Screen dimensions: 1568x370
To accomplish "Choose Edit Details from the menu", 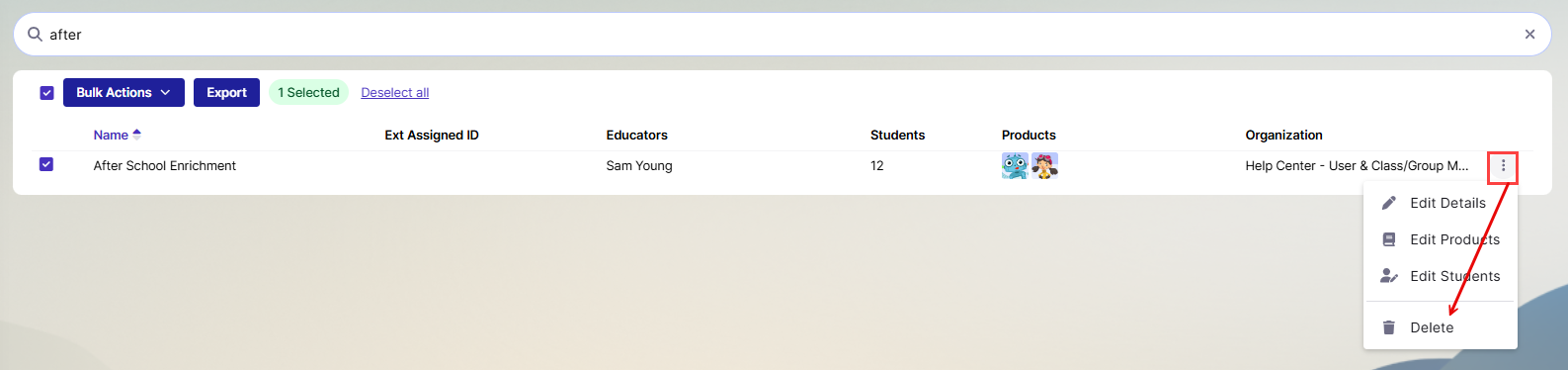I will (x=1441, y=203).
